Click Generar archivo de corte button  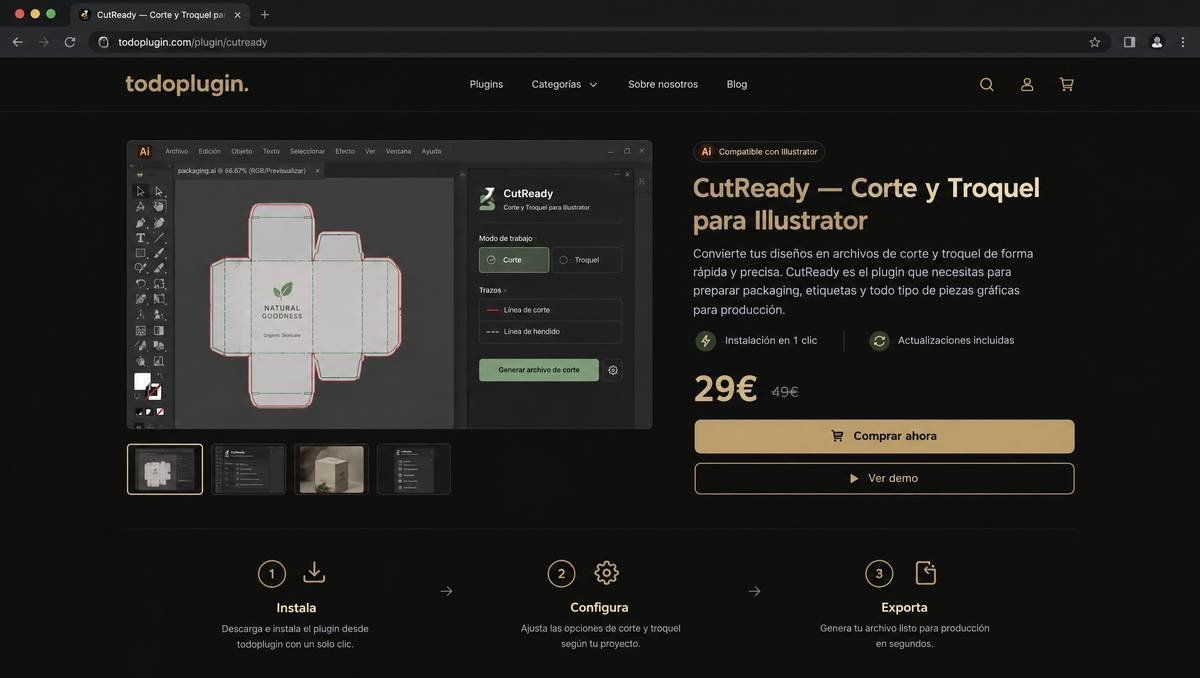click(x=539, y=370)
